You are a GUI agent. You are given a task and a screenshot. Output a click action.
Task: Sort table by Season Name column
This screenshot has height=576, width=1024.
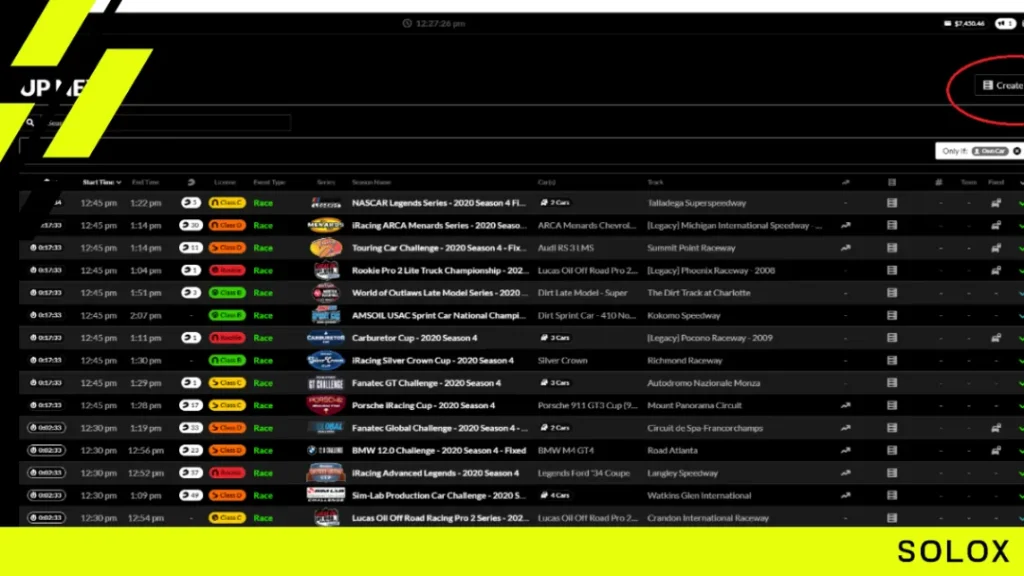372,182
